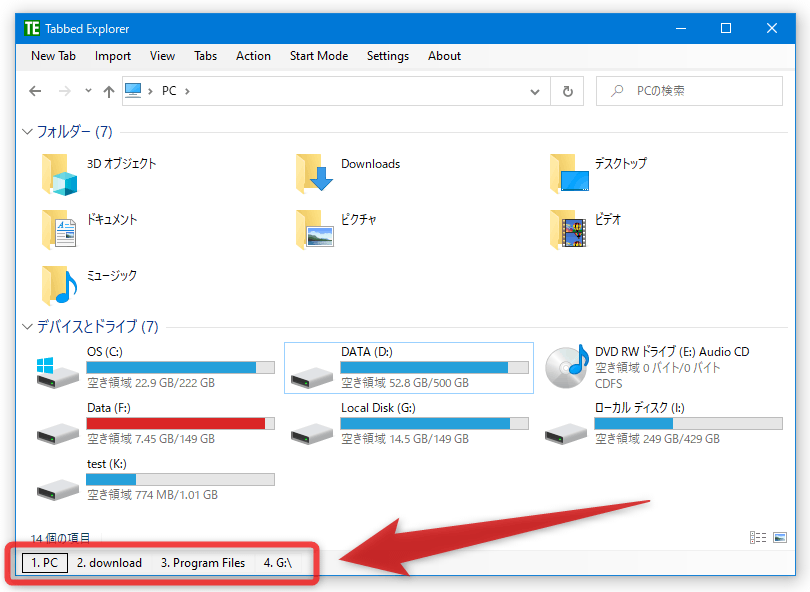This screenshot has width=810, height=592.
Task: Click the search magnifier icon
Action: (x=617, y=91)
